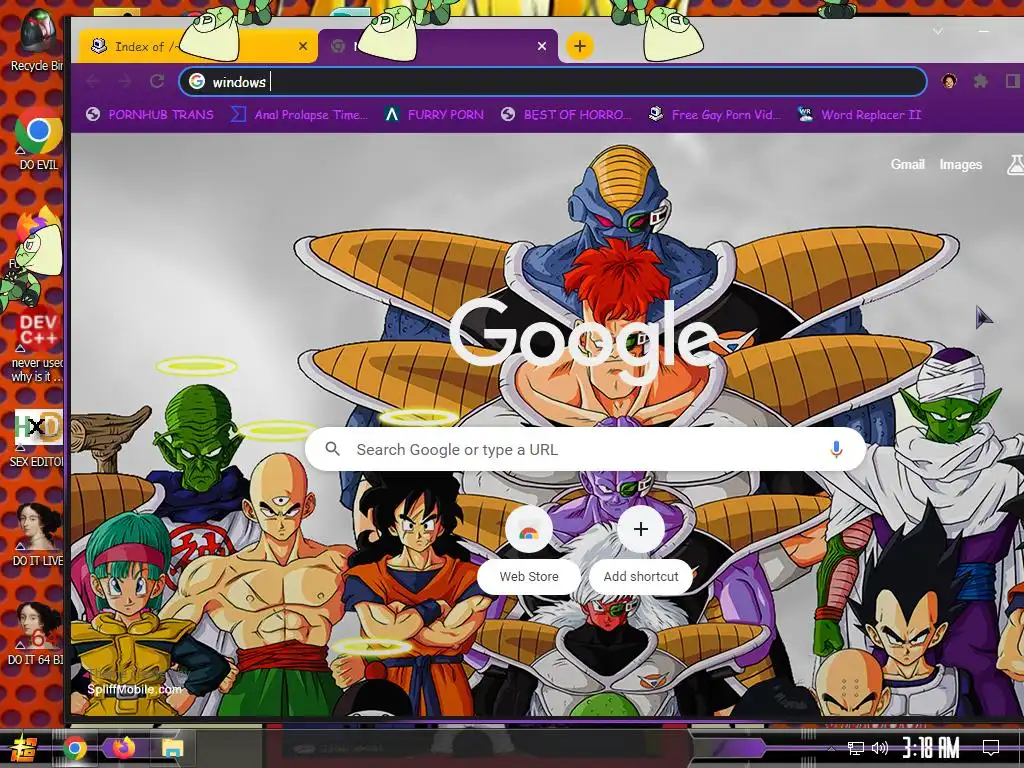1024x768 pixels.
Task: Close the 'Index of /' tab
Action: point(302,46)
